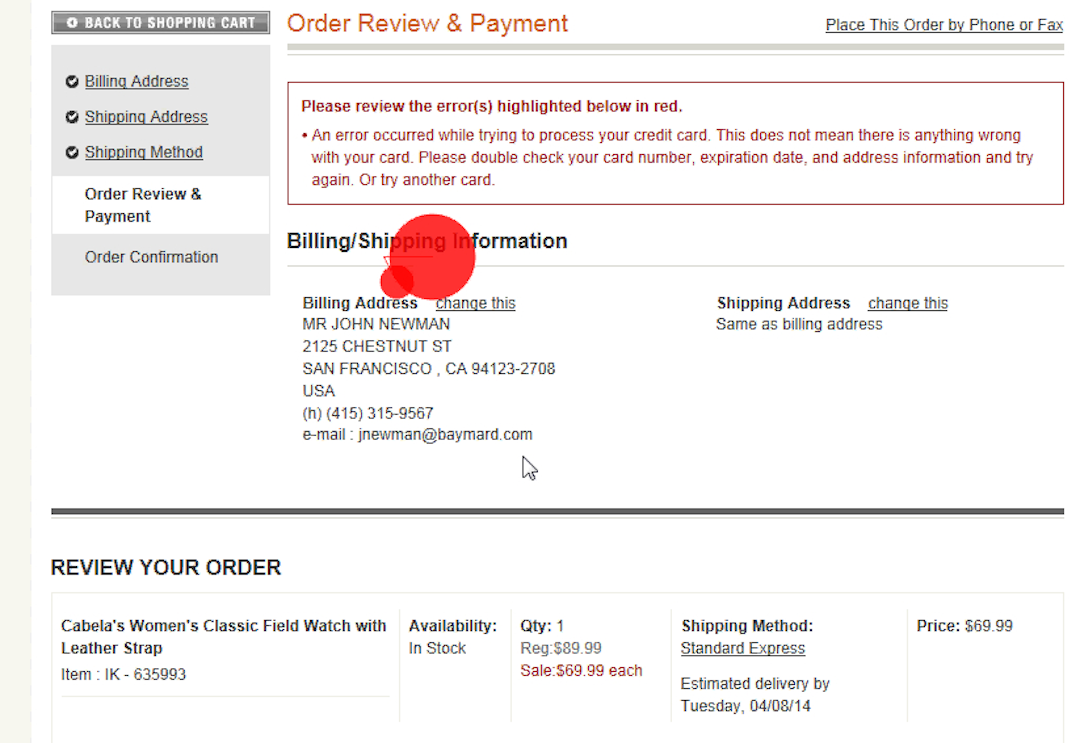
Task: Click the checkmark icon beside Billing Address
Action: tap(72, 81)
